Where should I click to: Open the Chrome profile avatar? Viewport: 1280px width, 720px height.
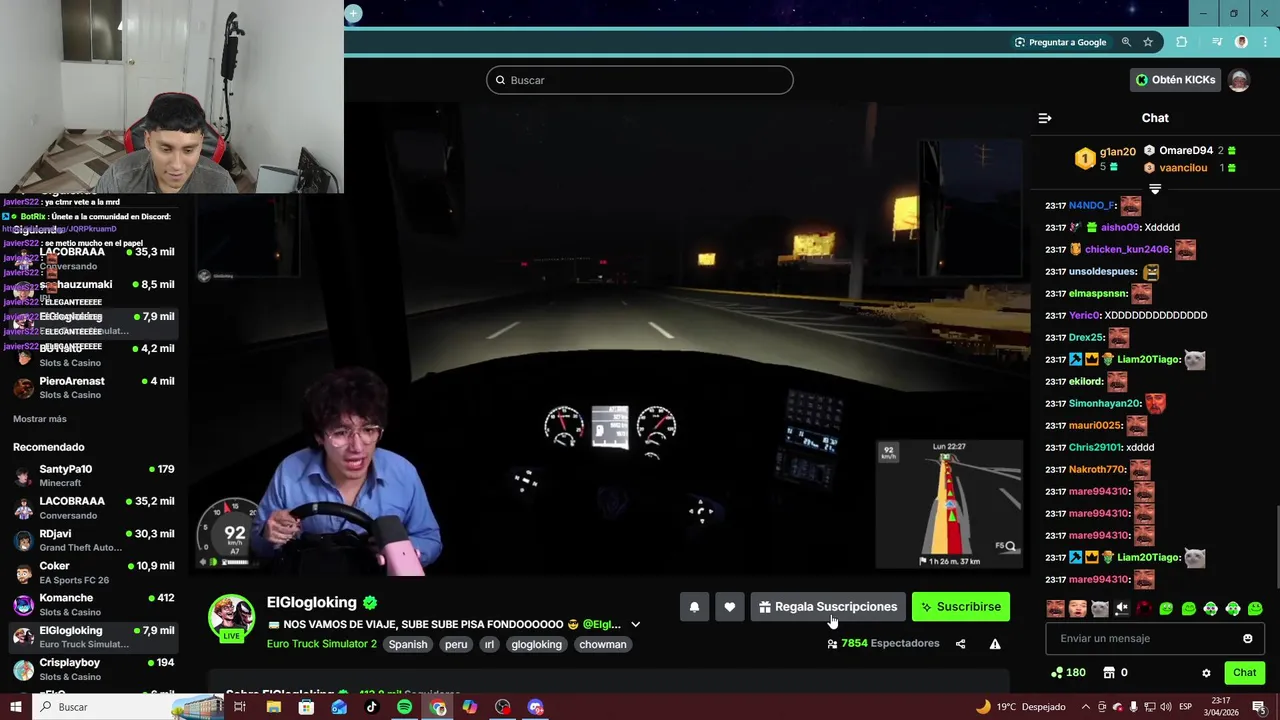[x=1241, y=42]
